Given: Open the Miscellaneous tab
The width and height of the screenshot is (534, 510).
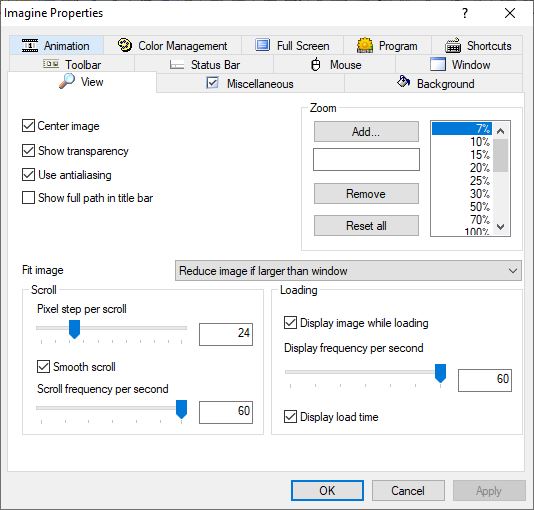Looking at the screenshot, I should coord(250,83).
